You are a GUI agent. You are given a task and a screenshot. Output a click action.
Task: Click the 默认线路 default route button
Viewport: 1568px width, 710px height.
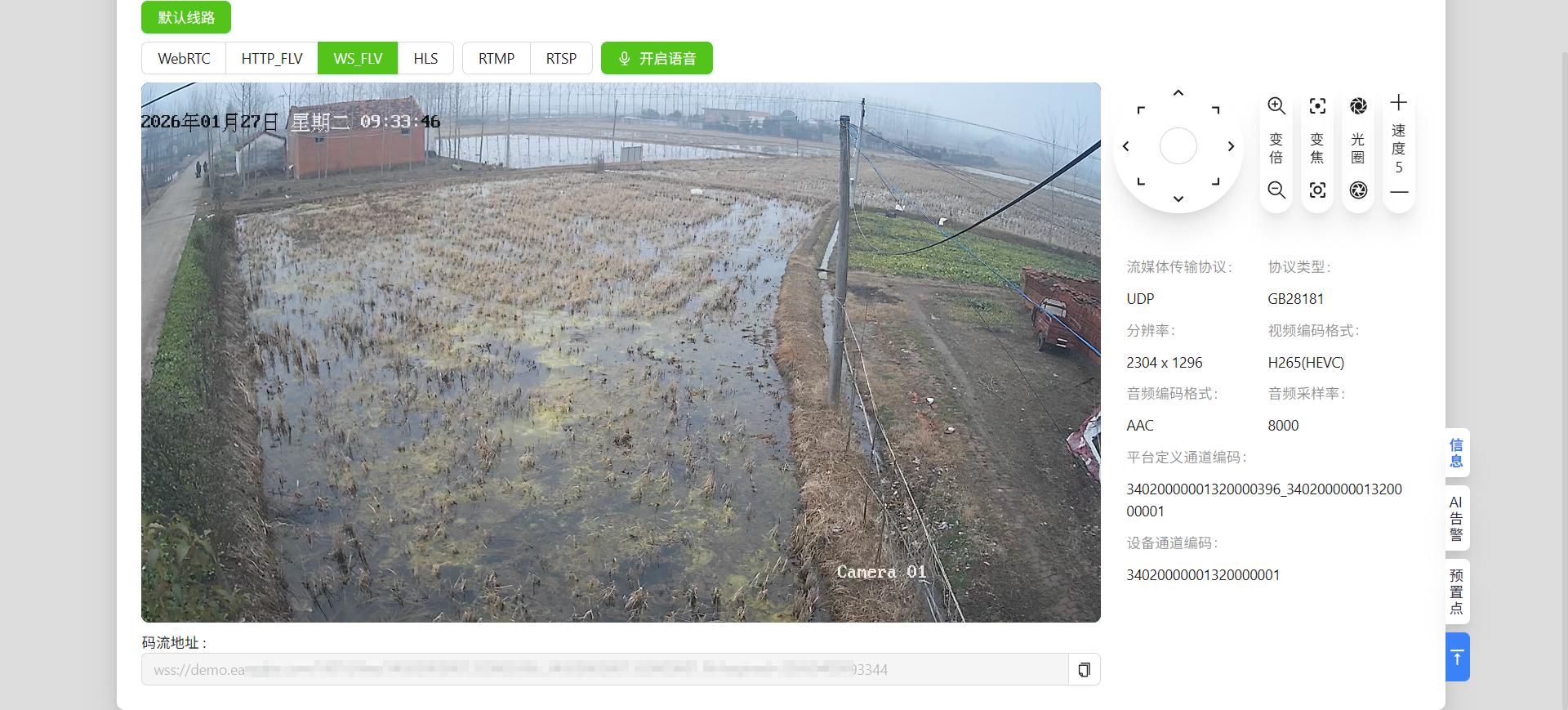186,17
